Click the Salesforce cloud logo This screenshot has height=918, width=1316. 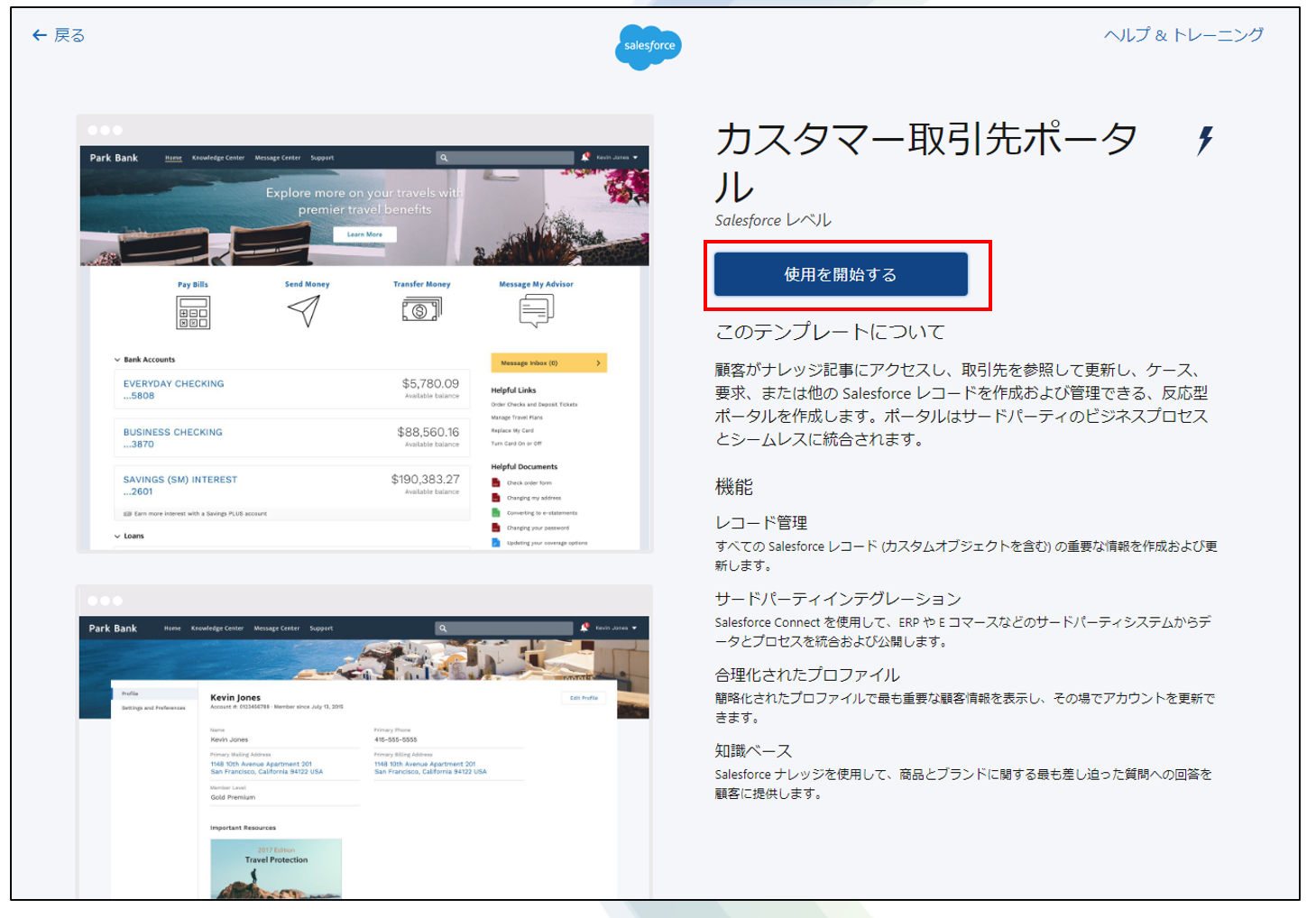pos(649,46)
